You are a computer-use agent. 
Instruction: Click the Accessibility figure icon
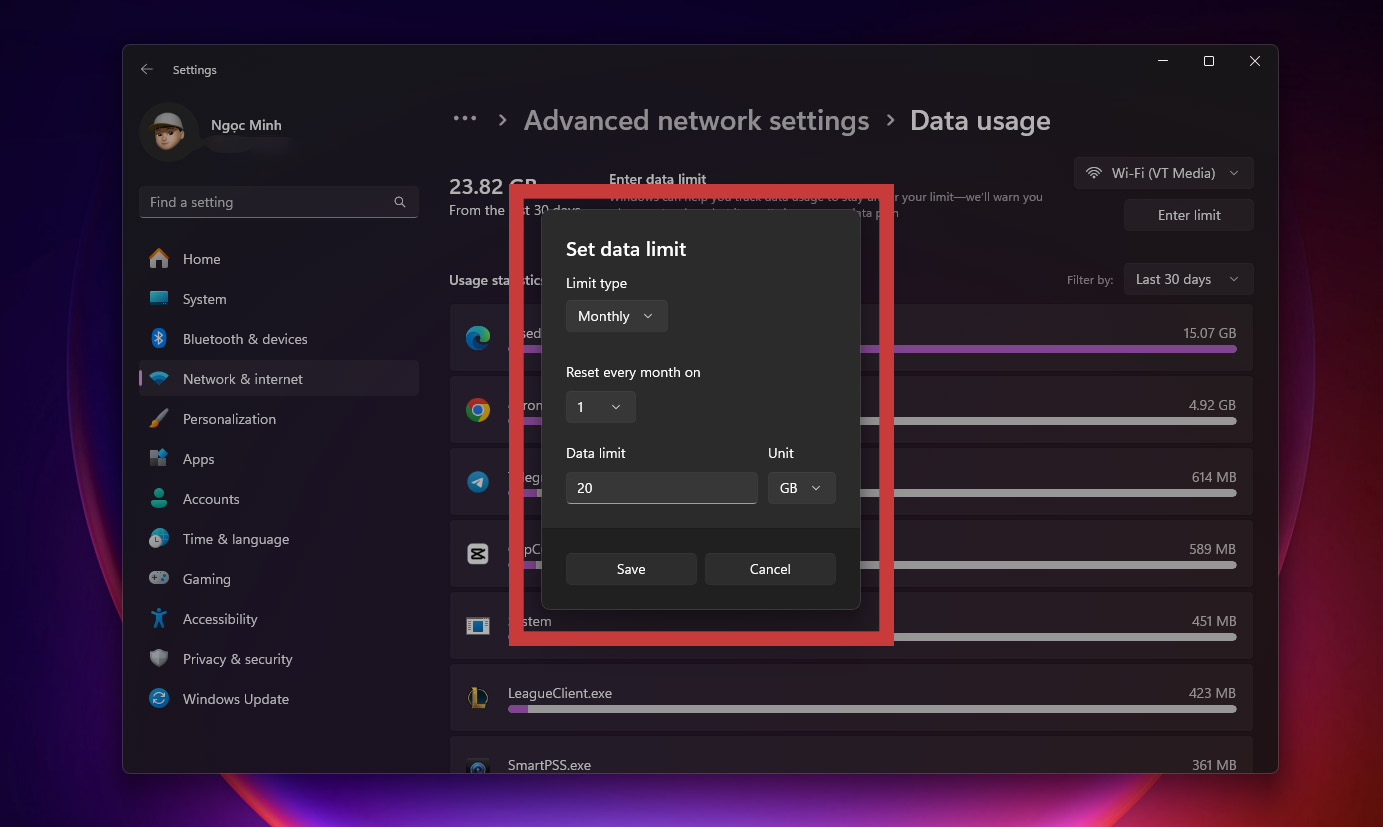pos(159,619)
